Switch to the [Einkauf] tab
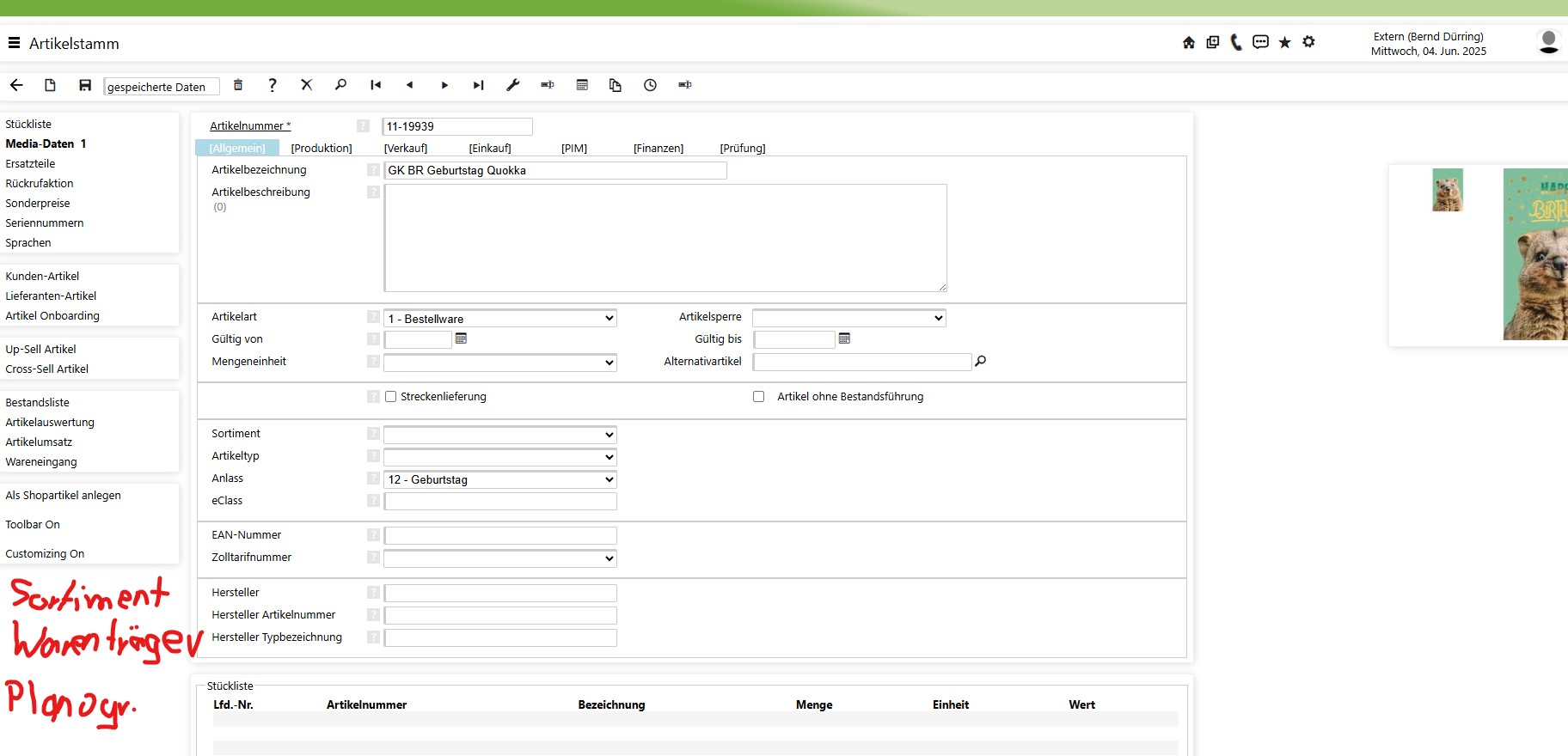 point(490,148)
